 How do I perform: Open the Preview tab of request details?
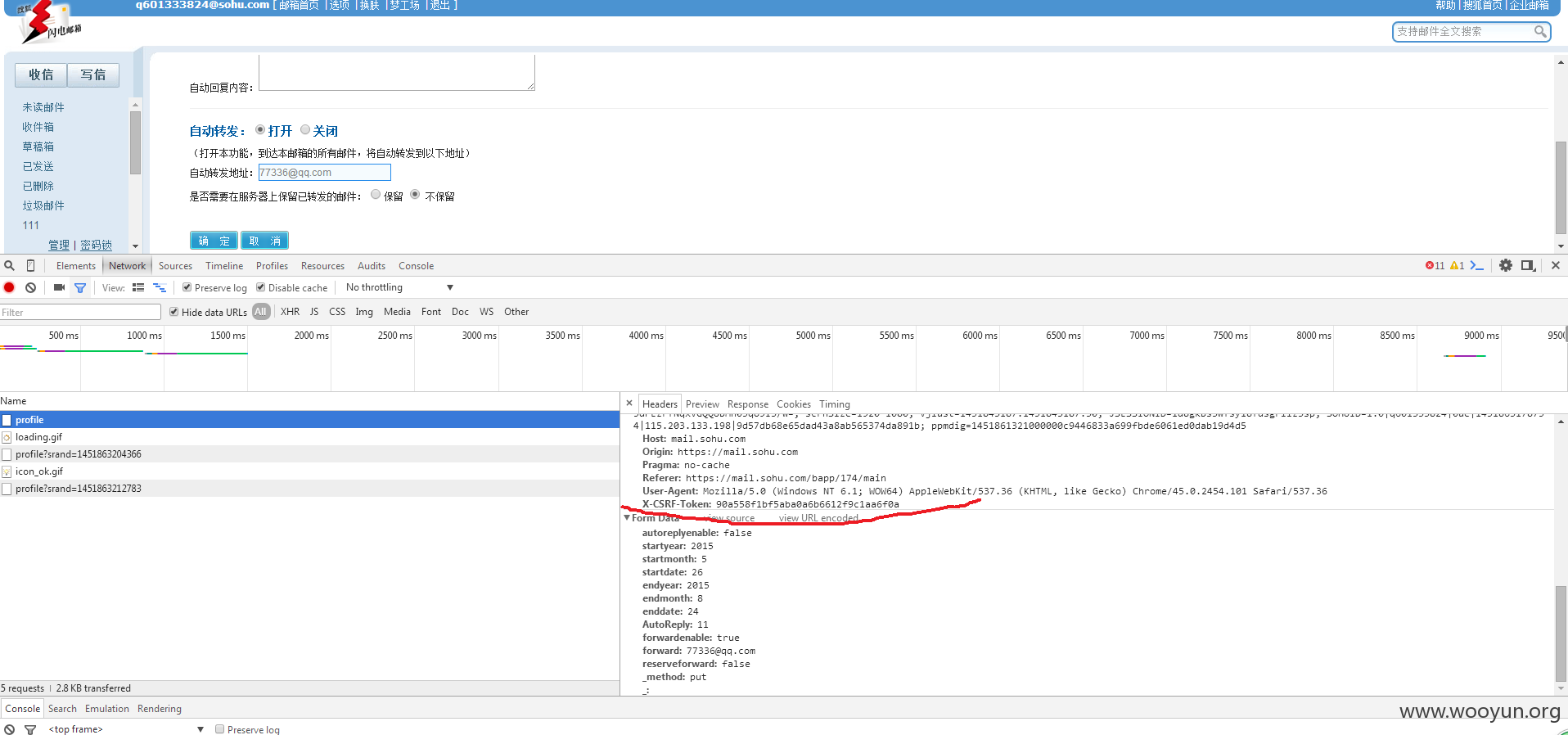pos(702,404)
